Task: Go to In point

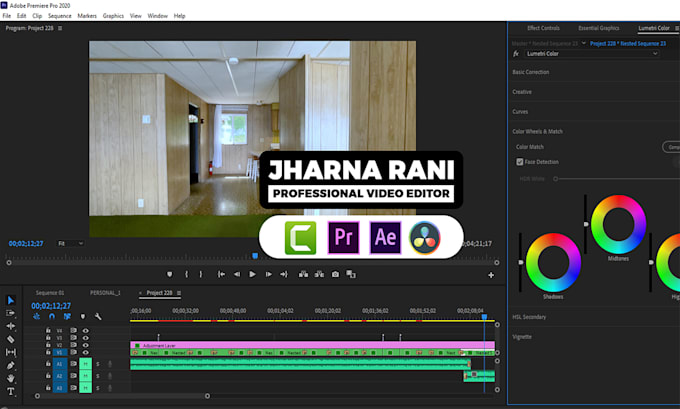Action: click(x=221, y=274)
